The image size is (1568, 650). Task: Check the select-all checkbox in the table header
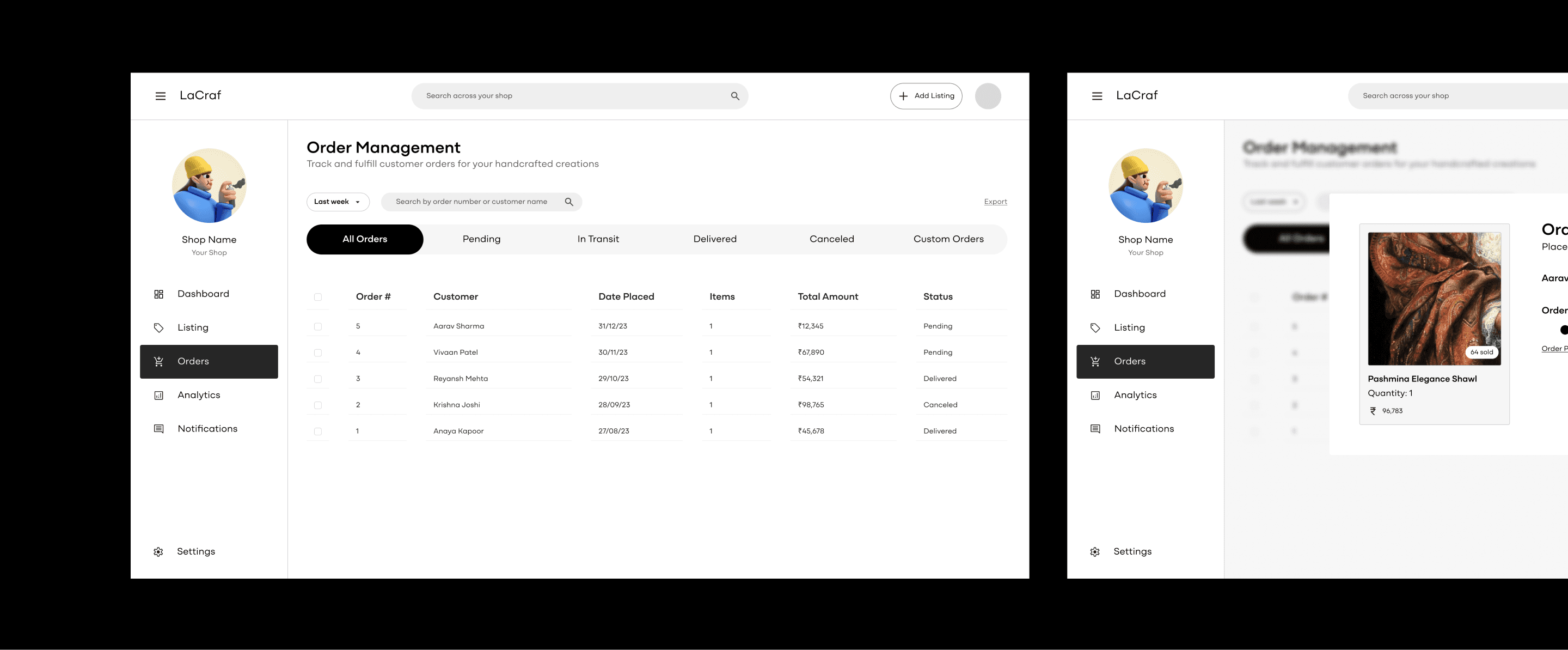click(x=318, y=297)
